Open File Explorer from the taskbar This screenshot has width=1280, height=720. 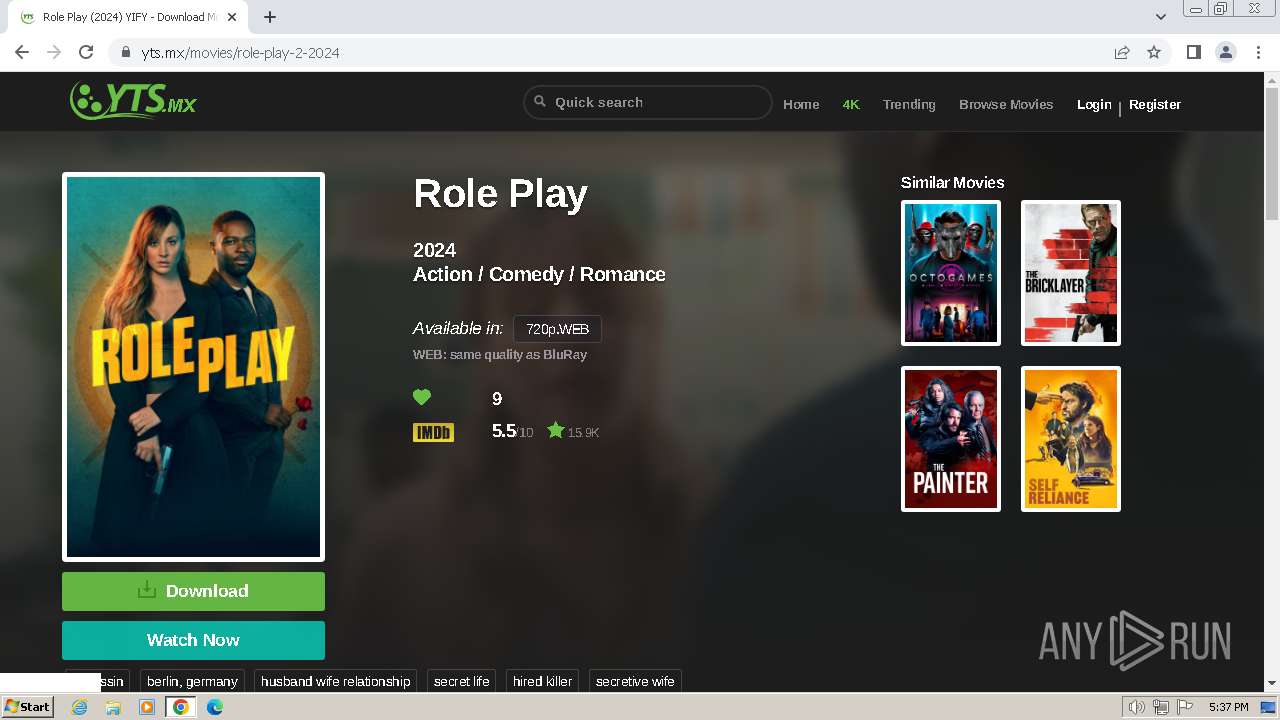(x=113, y=707)
